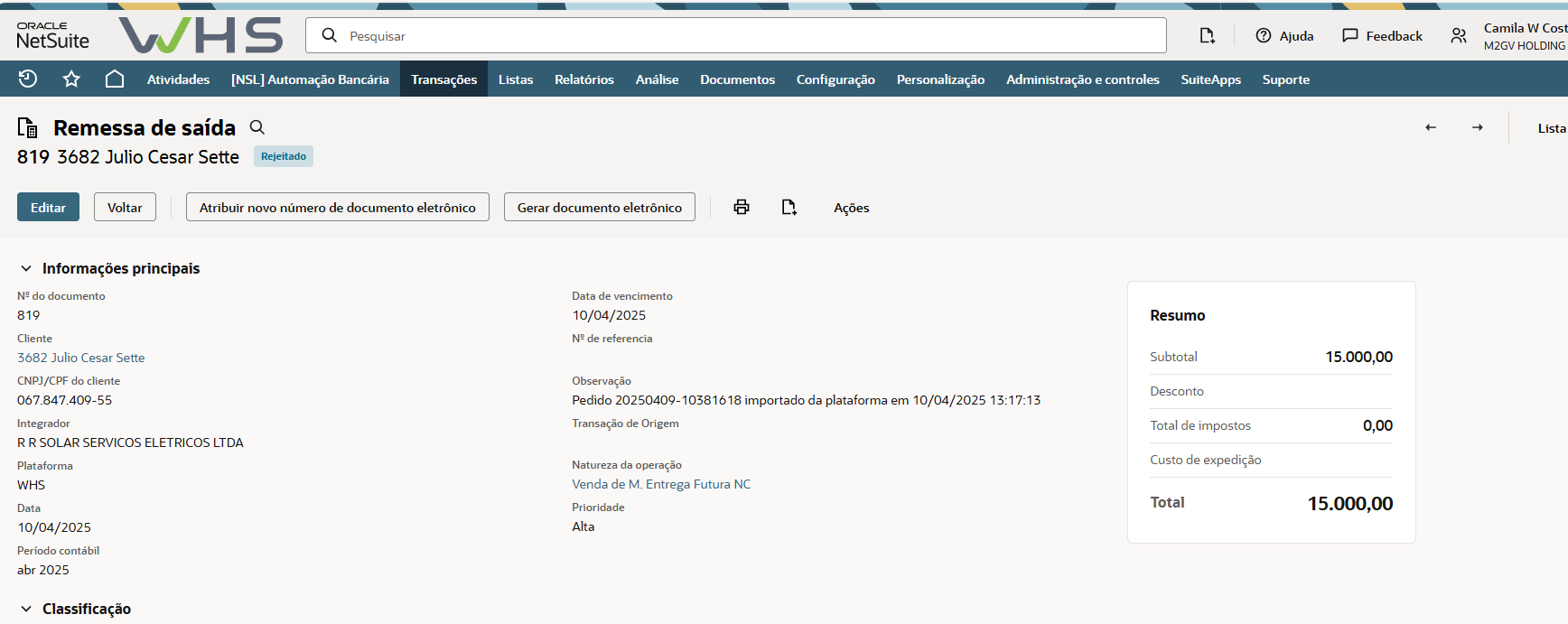Click the new document icon next to print
This screenshot has height=624, width=1568.
(789, 207)
